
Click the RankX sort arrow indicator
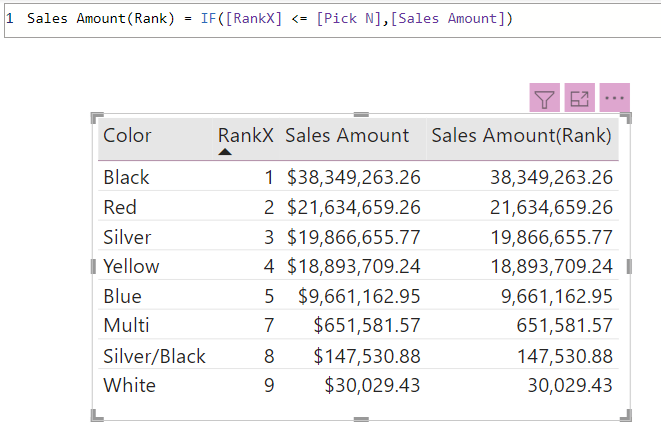[x=225, y=152]
